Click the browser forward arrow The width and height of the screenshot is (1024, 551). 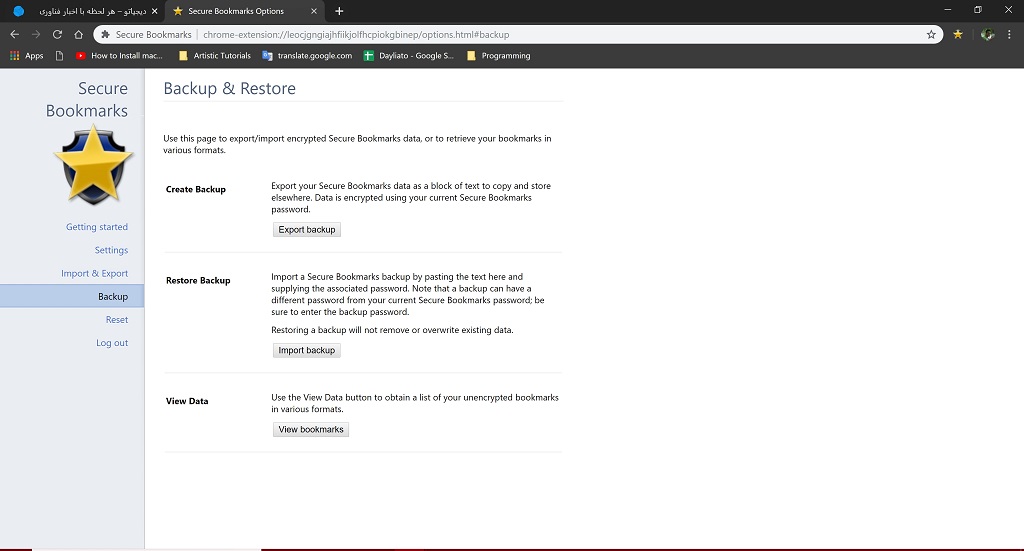36,35
